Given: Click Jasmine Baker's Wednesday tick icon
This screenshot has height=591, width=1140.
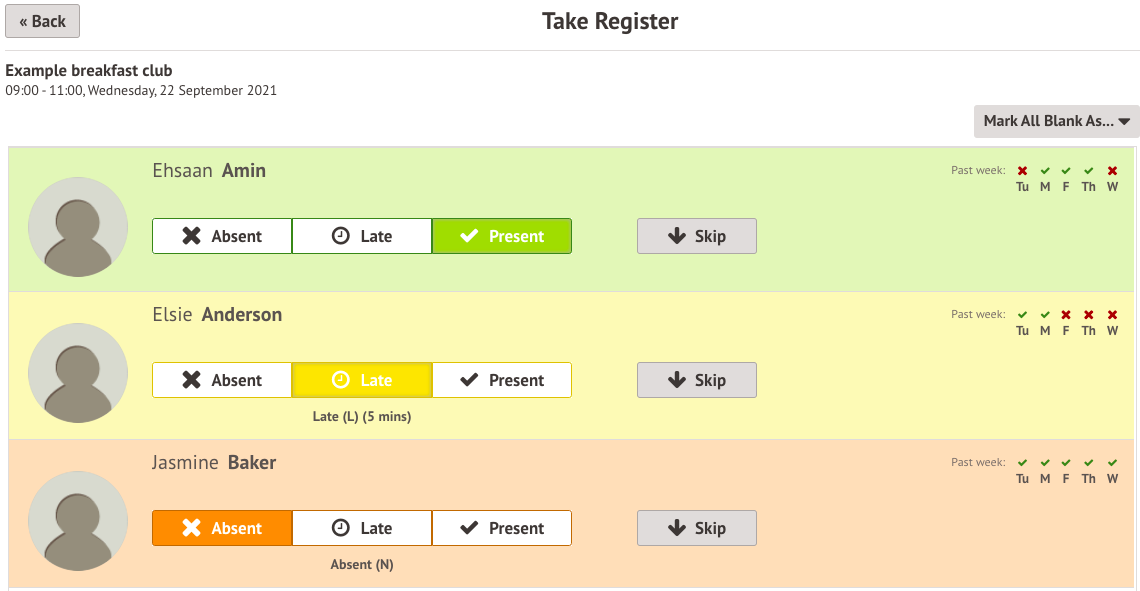Looking at the screenshot, I should pyautogui.click(x=1112, y=463).
